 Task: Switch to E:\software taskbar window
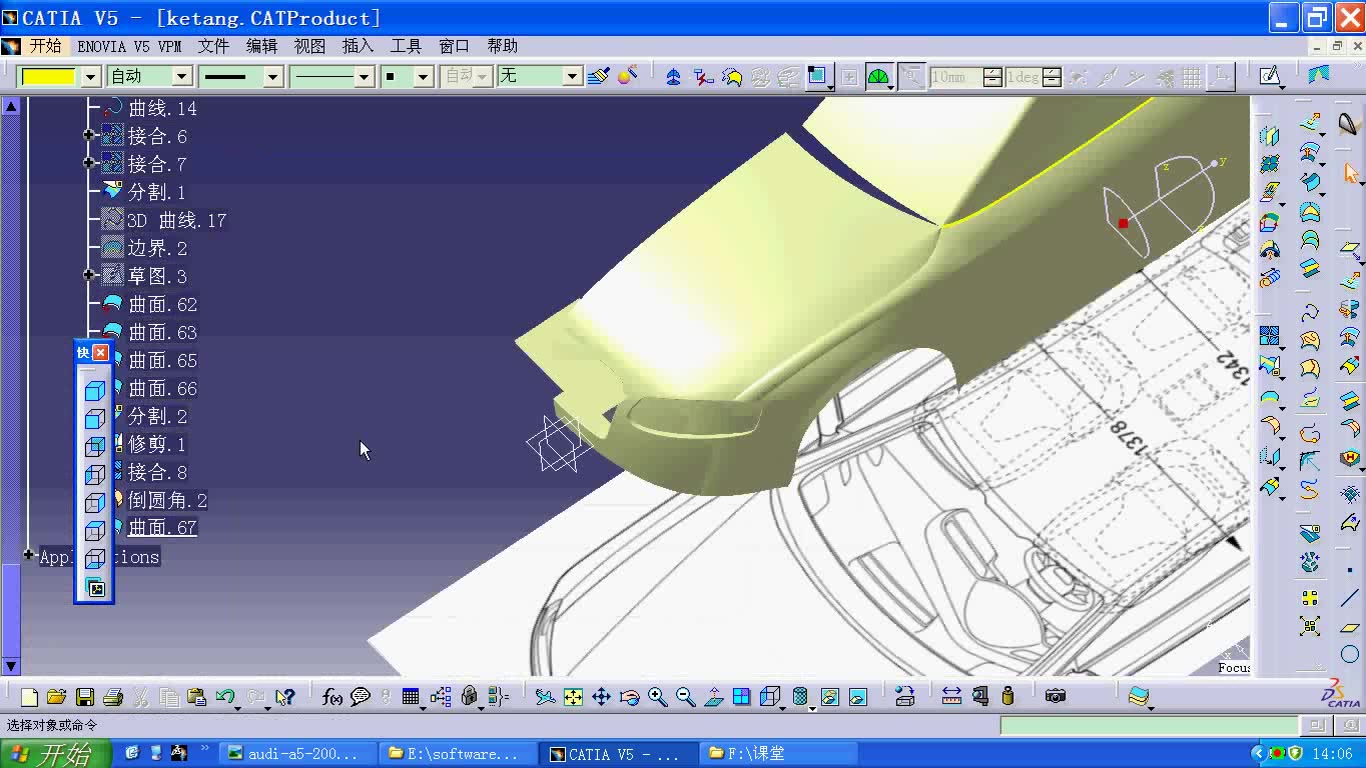click(x=458, y=754)
